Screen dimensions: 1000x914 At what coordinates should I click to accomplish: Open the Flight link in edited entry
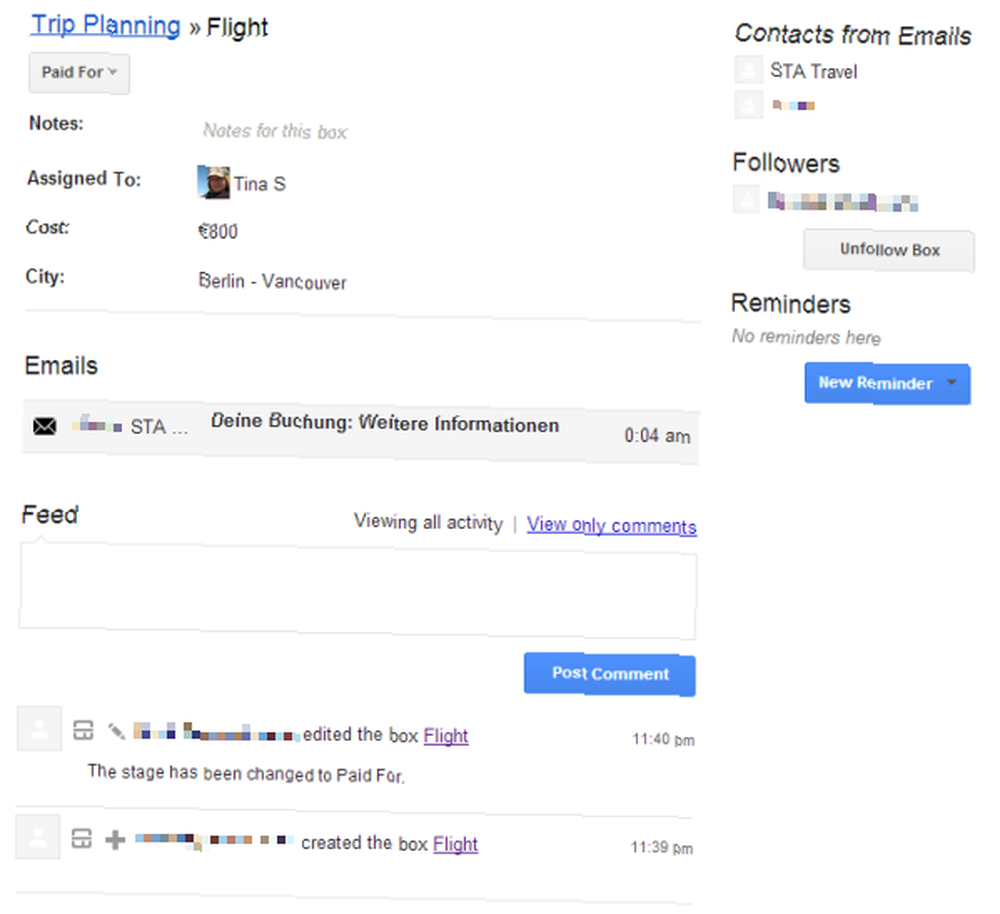click(446, 736)
